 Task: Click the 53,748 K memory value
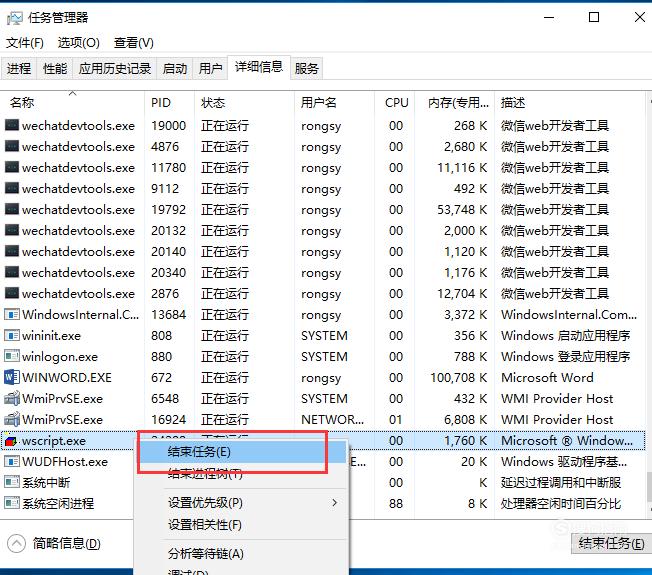[x=462, y=210]
